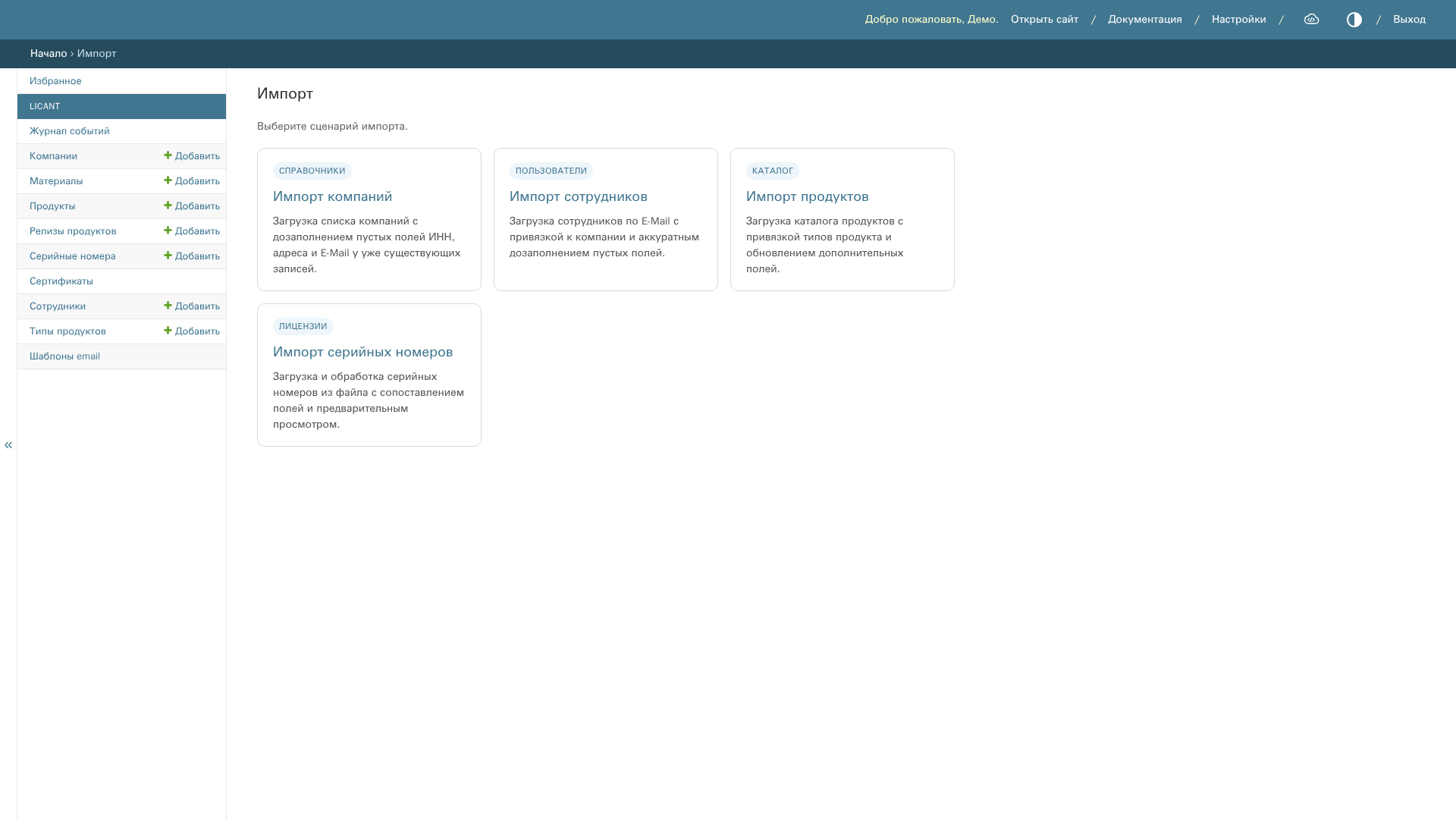Click the КАТАЛОГ tag badge

[x=773, y=171]
